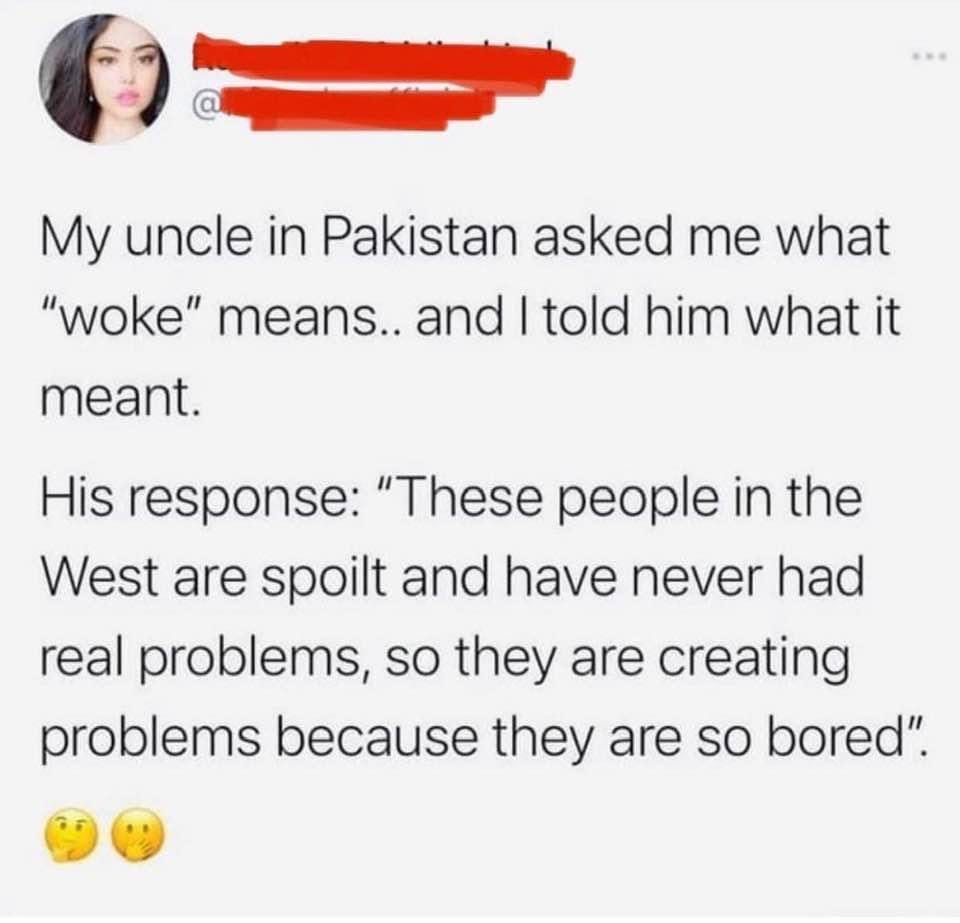Click the profile avatar photo
Viewport: 960px width, 923px height.
103,79
